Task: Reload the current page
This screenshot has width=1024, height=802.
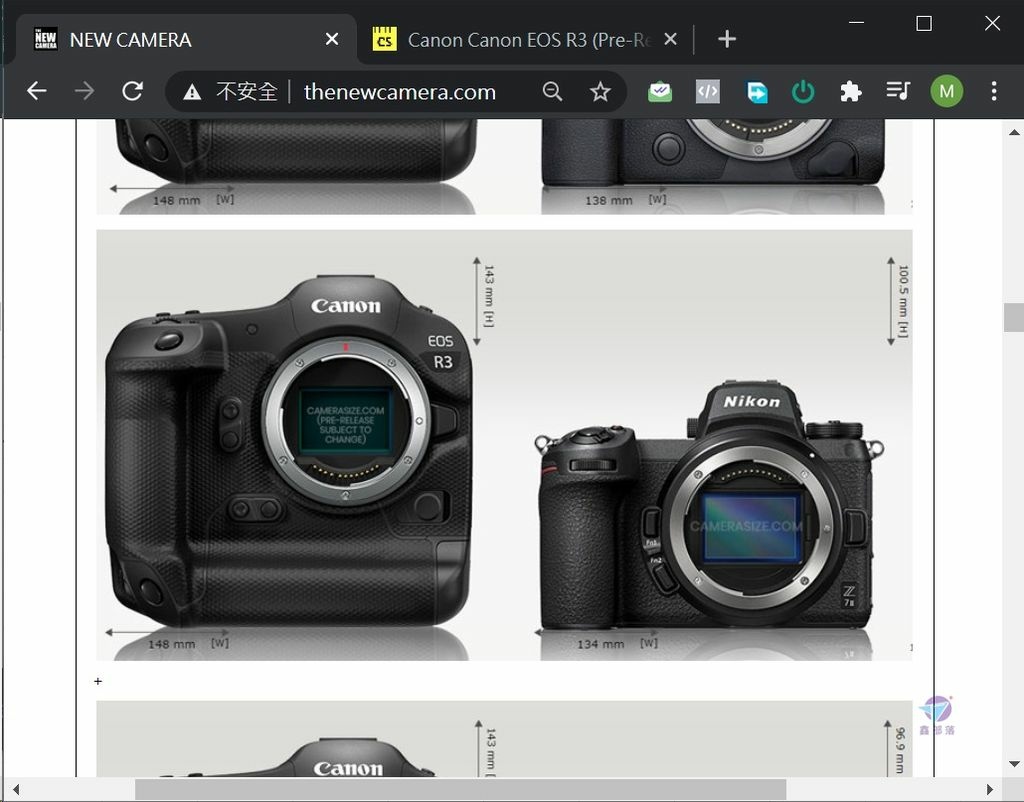Action: coord(133,91)
